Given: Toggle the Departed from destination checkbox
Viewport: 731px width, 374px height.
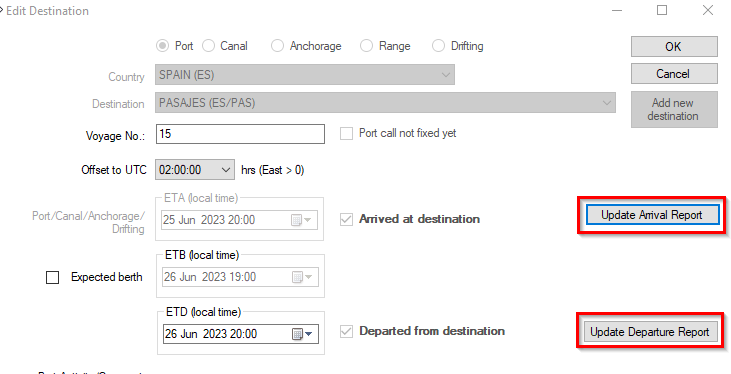Looking at the screenshot, I should [x=346, y=332].
